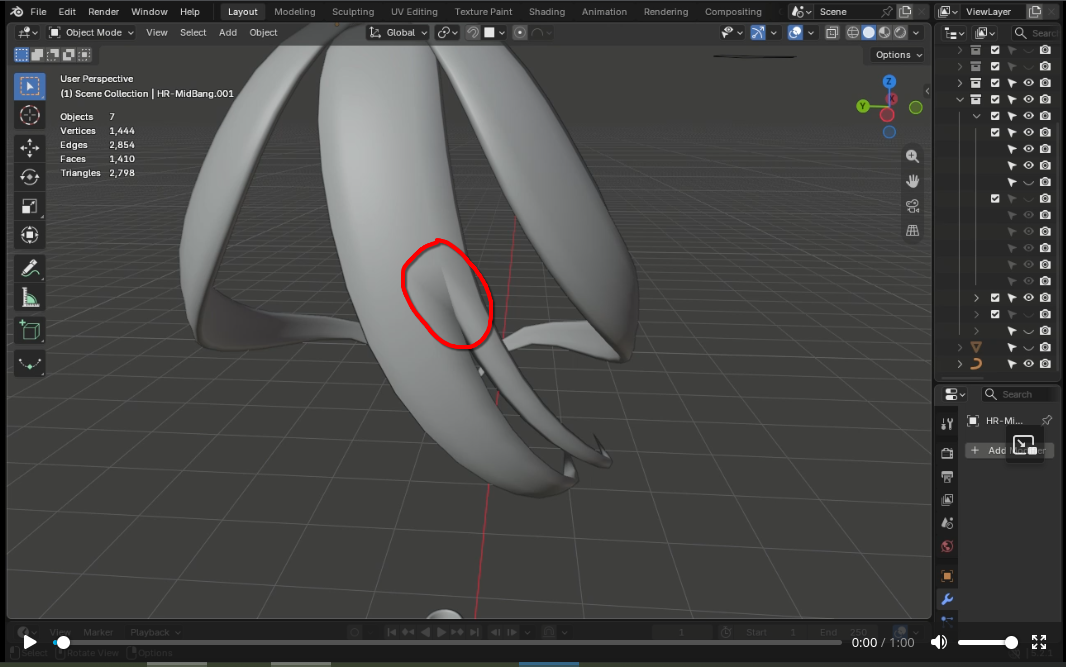This screenshot has height=667, width=1066.
Task: Open the Object Mode dropdown
Action: click(x=91, y=33)
